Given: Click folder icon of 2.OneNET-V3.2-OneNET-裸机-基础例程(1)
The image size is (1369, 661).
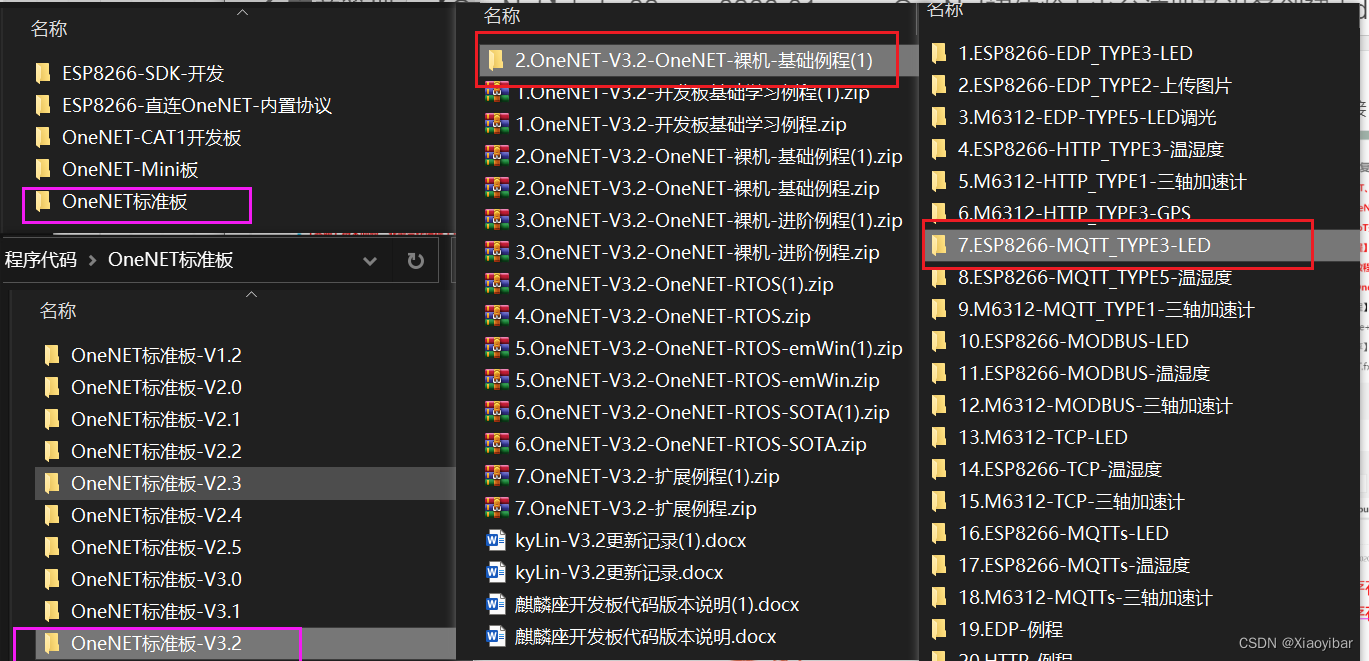Looking at the screenshot, I should (496, 60).
